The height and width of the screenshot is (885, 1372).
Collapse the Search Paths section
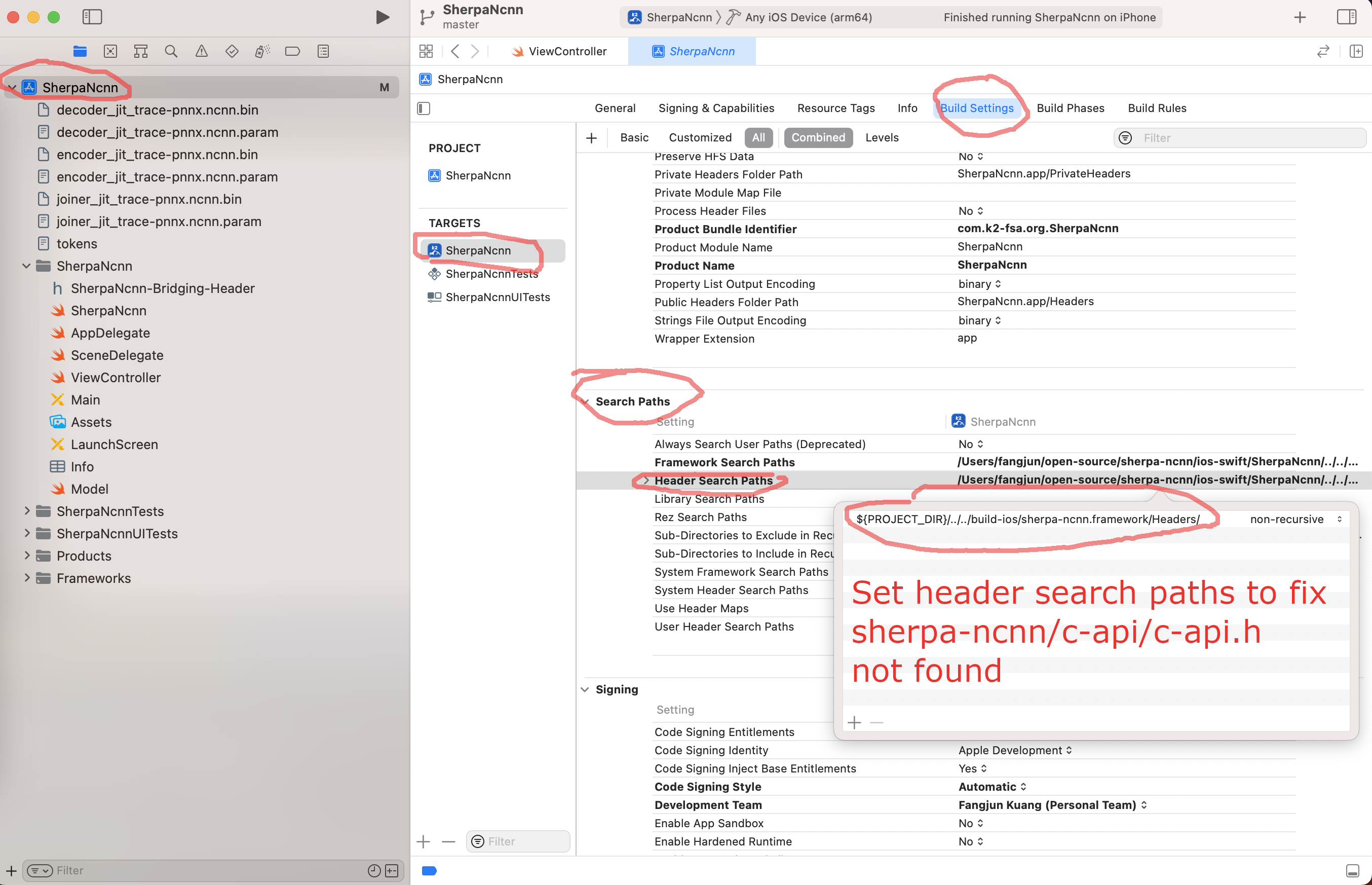tap(585, 402)
